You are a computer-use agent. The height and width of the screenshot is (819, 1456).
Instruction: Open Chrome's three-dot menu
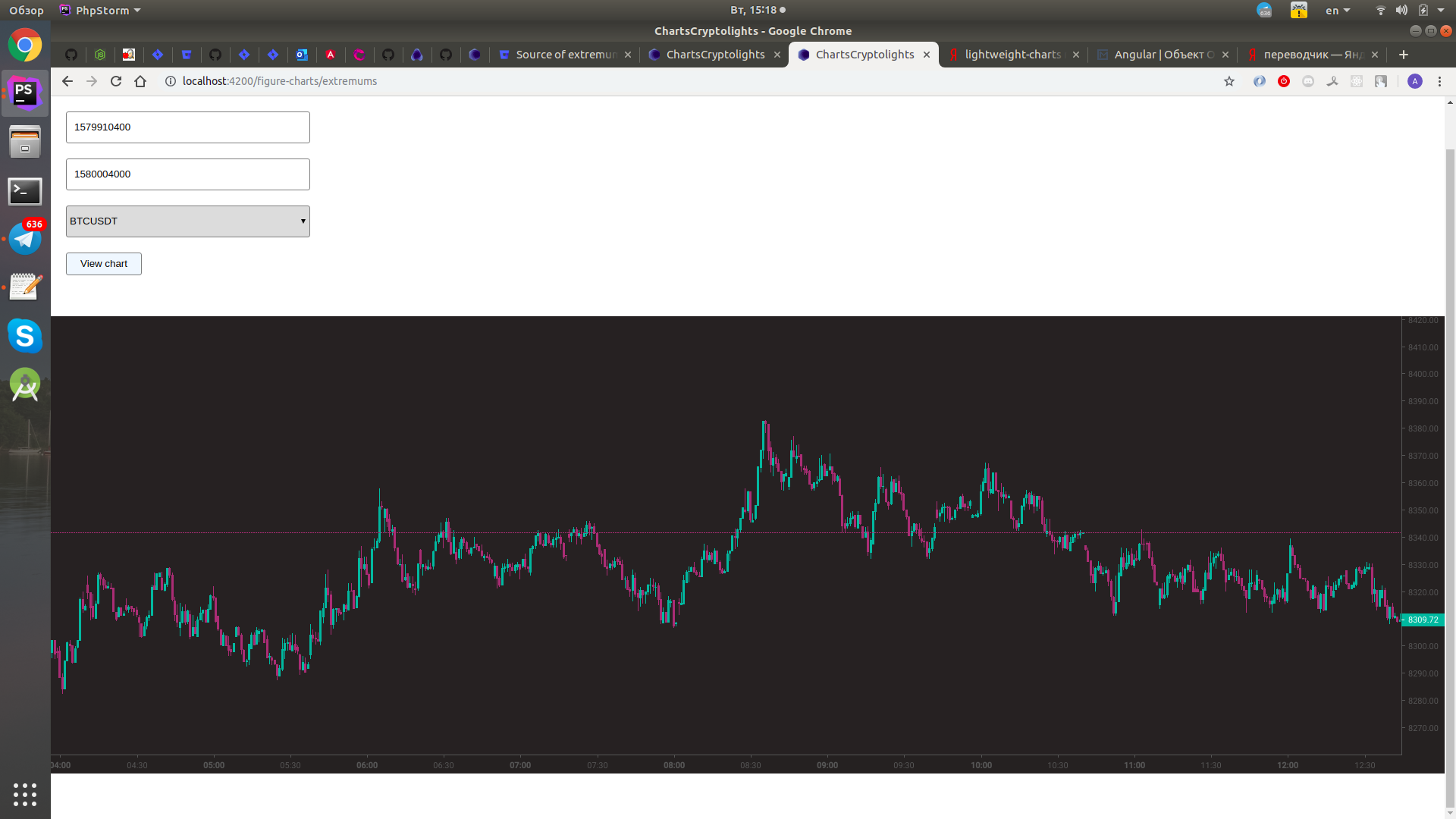pos(1439,81)
